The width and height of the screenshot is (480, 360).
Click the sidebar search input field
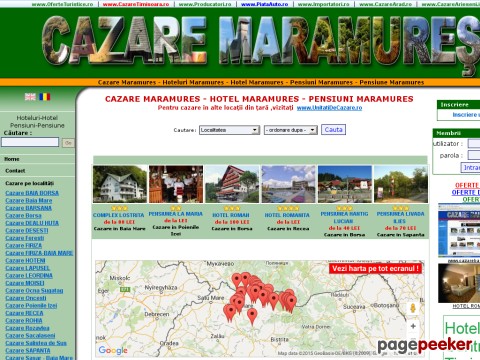point(30,142)
